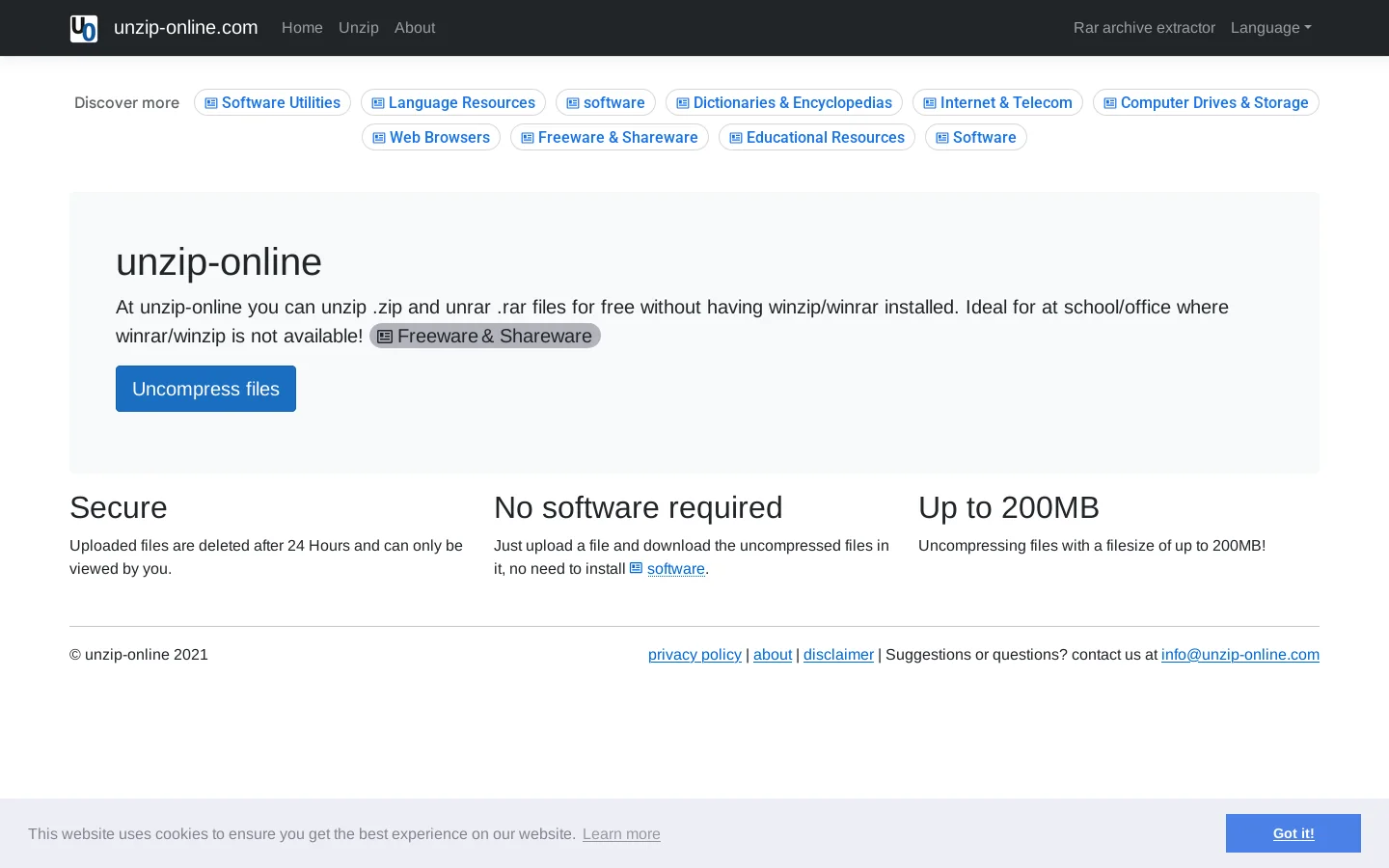The width and height of the screenshot is (1389, 868).
Task: Click the "© unzip-online 2021" footer text
Action: [139, 655]
